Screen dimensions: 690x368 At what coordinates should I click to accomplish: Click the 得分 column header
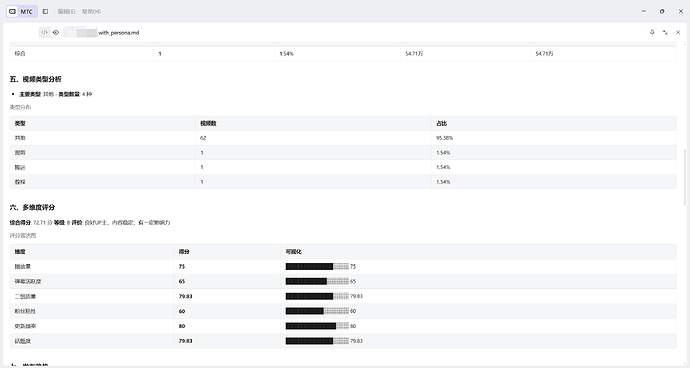tap(184, 252)
